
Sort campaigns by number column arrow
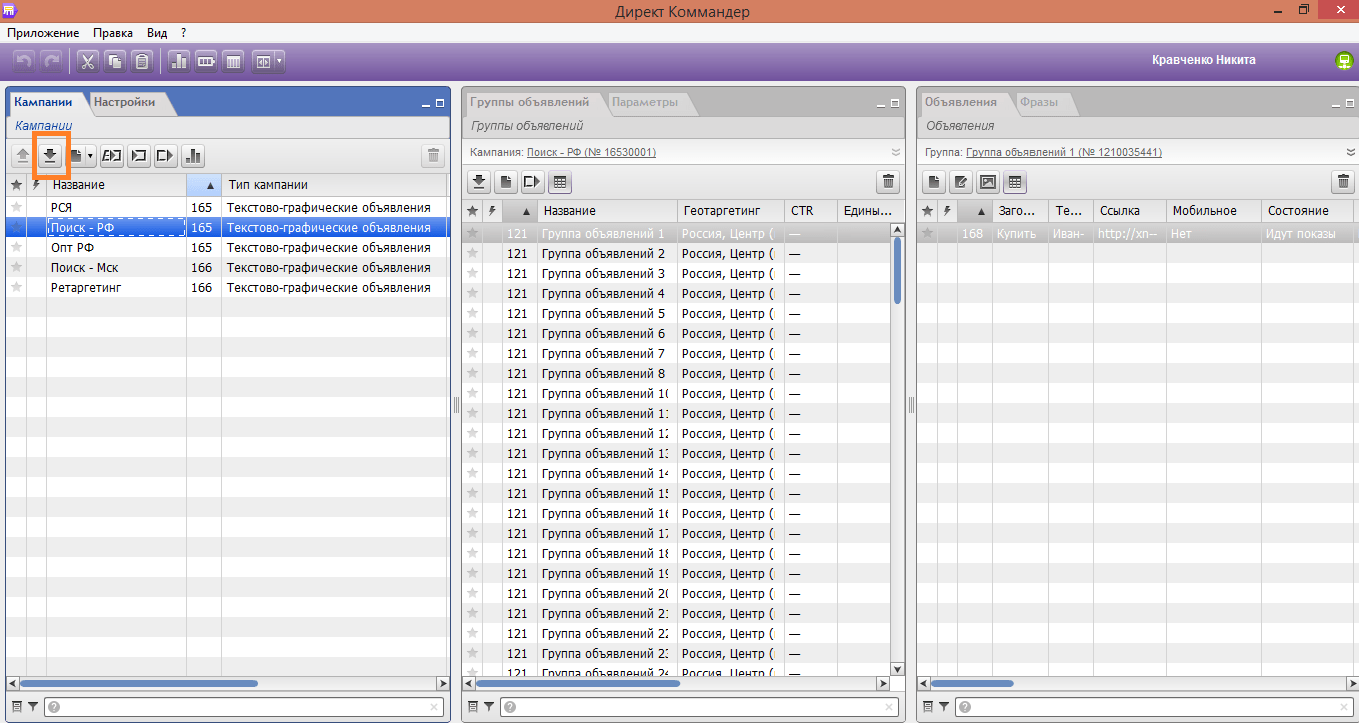pyautogui.click(x=211, y=186)
